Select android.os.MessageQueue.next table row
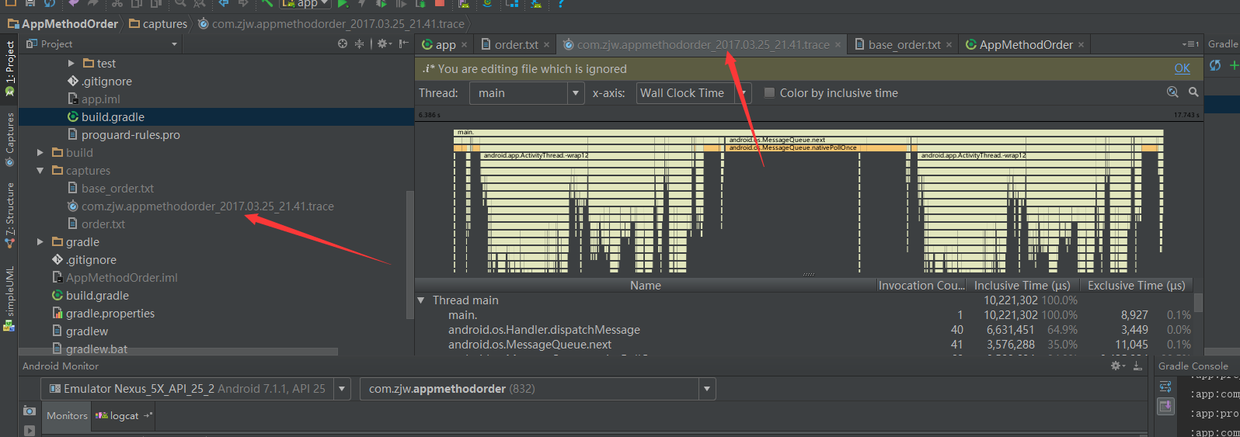The height and width of the screenshot is (437, 1240). pyautogui.click(x=804, y=344)
